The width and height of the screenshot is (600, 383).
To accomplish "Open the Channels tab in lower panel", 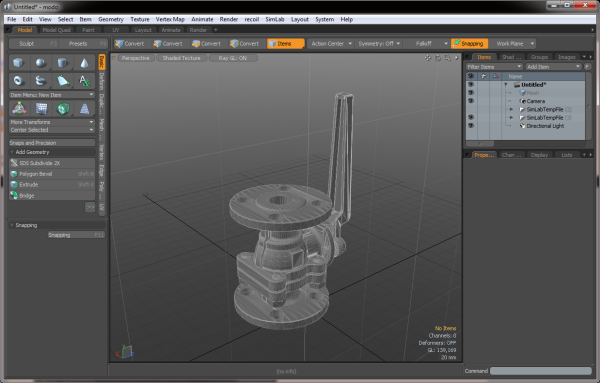I will (511, 155).
